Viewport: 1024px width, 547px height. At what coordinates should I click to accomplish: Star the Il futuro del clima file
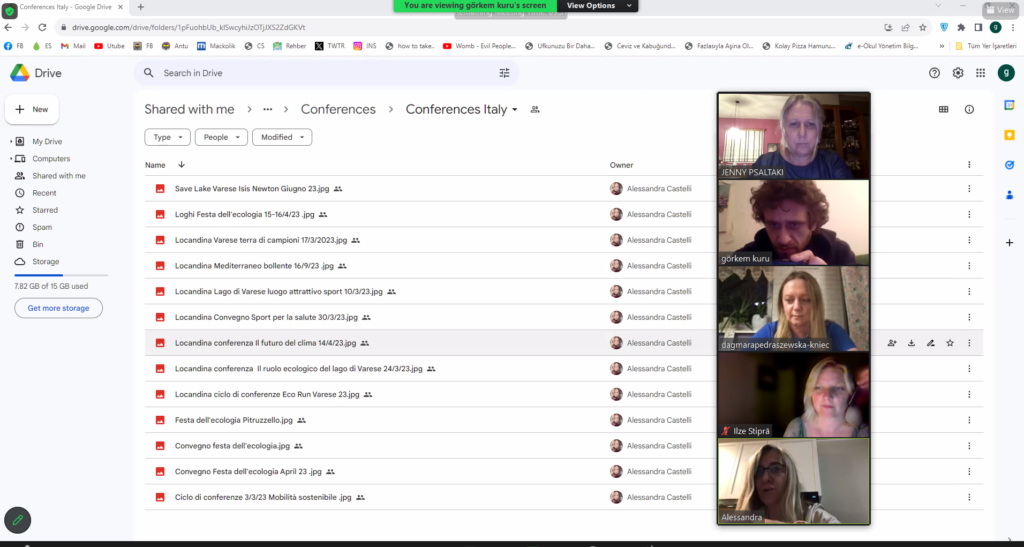click(x=950, y=343)
